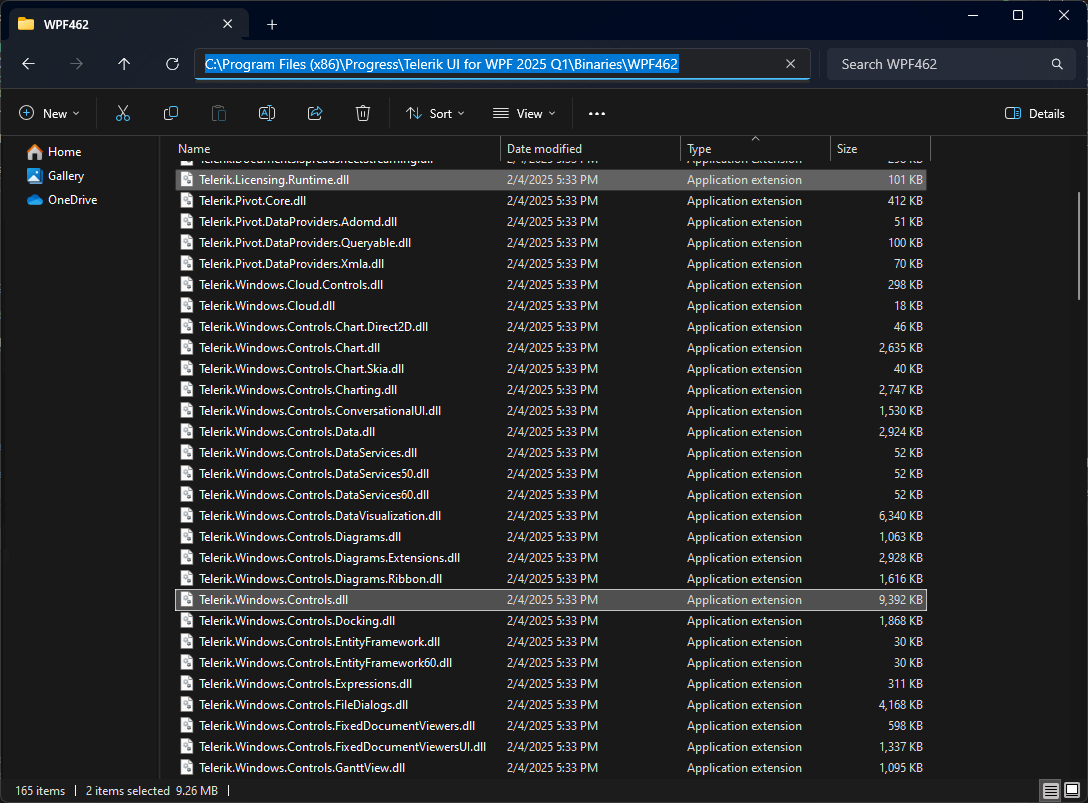Navigate up to the Binaries folder

[x=122, y=63]
